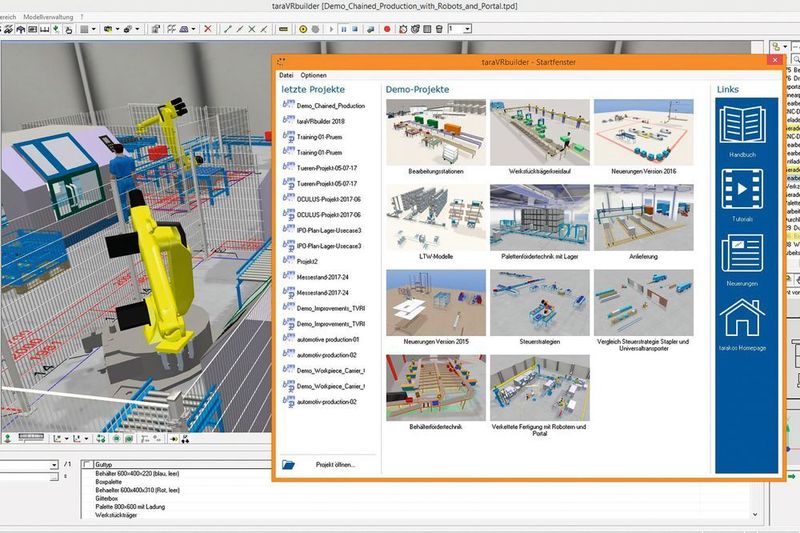
Task: Select Behaelter 600x400x310 (Rot, leer) row
Action: click(138, 490)
